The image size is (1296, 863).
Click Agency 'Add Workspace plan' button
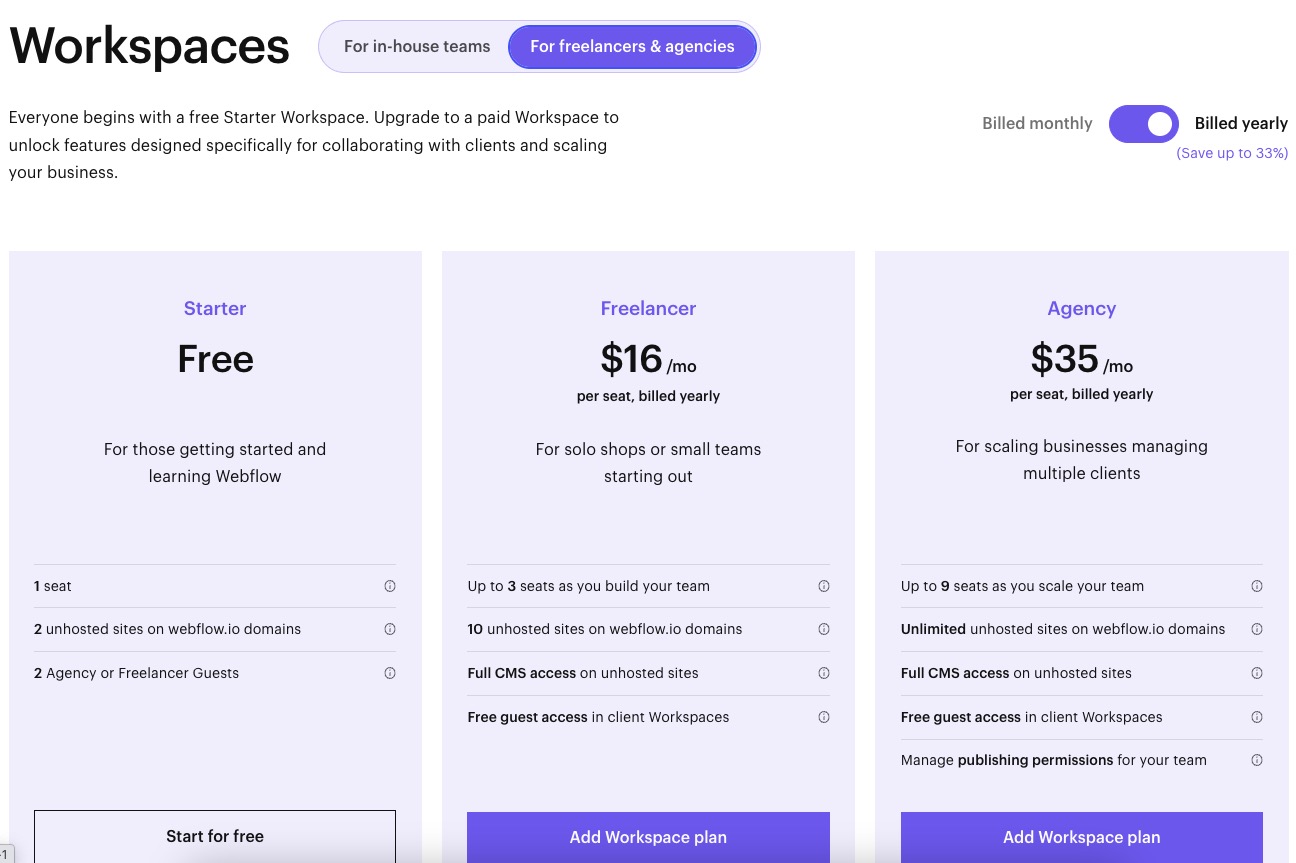coord(1081,837)
